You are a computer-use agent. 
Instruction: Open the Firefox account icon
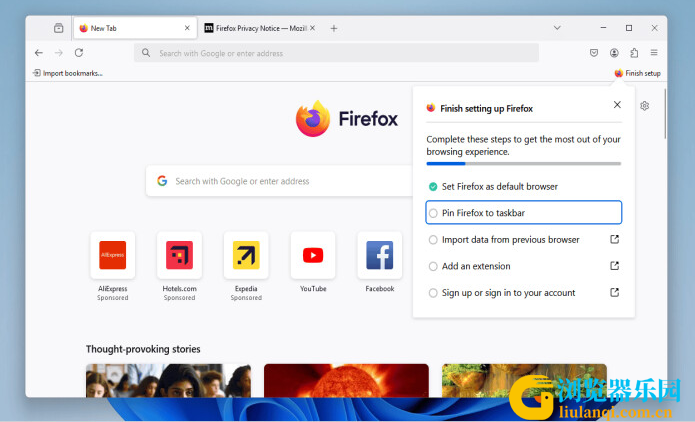click(x=614, y=53)
